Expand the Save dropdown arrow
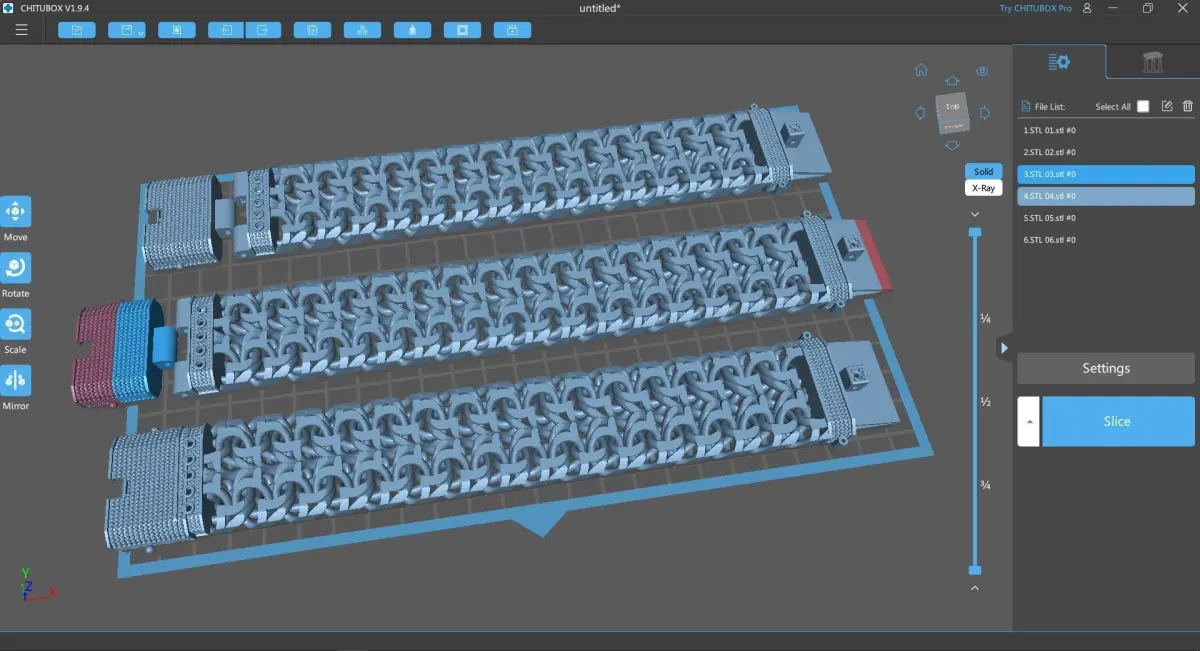The image size is (1200, 651). click(x=141, y=32)
